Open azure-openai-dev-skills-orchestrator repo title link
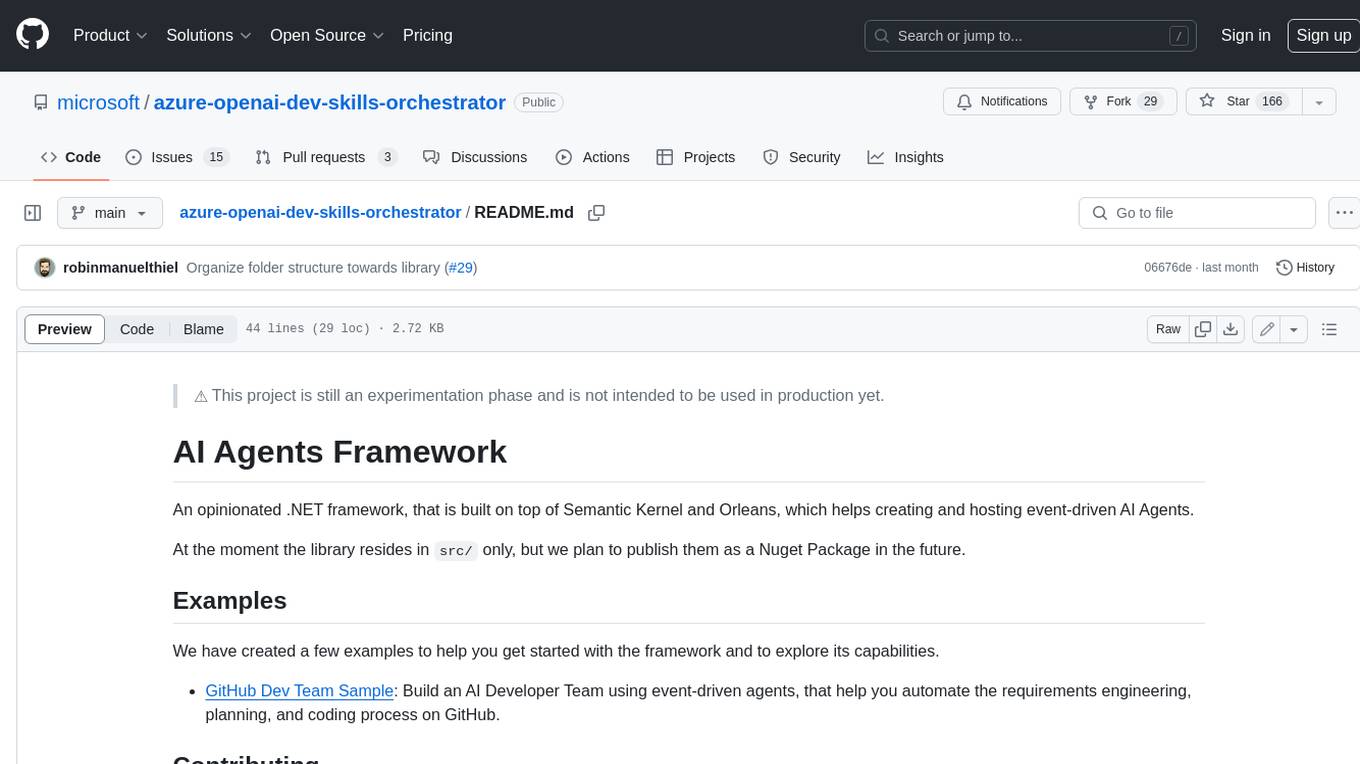 click(329, 102)
